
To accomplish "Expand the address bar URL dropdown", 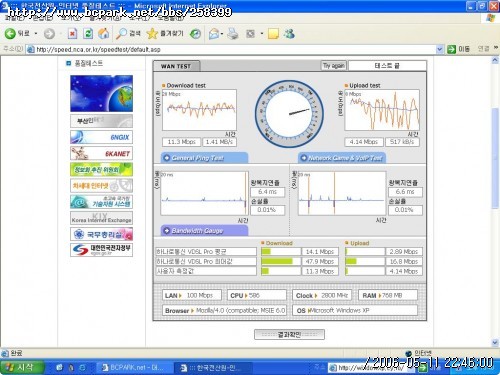I will tap(440, 49).
